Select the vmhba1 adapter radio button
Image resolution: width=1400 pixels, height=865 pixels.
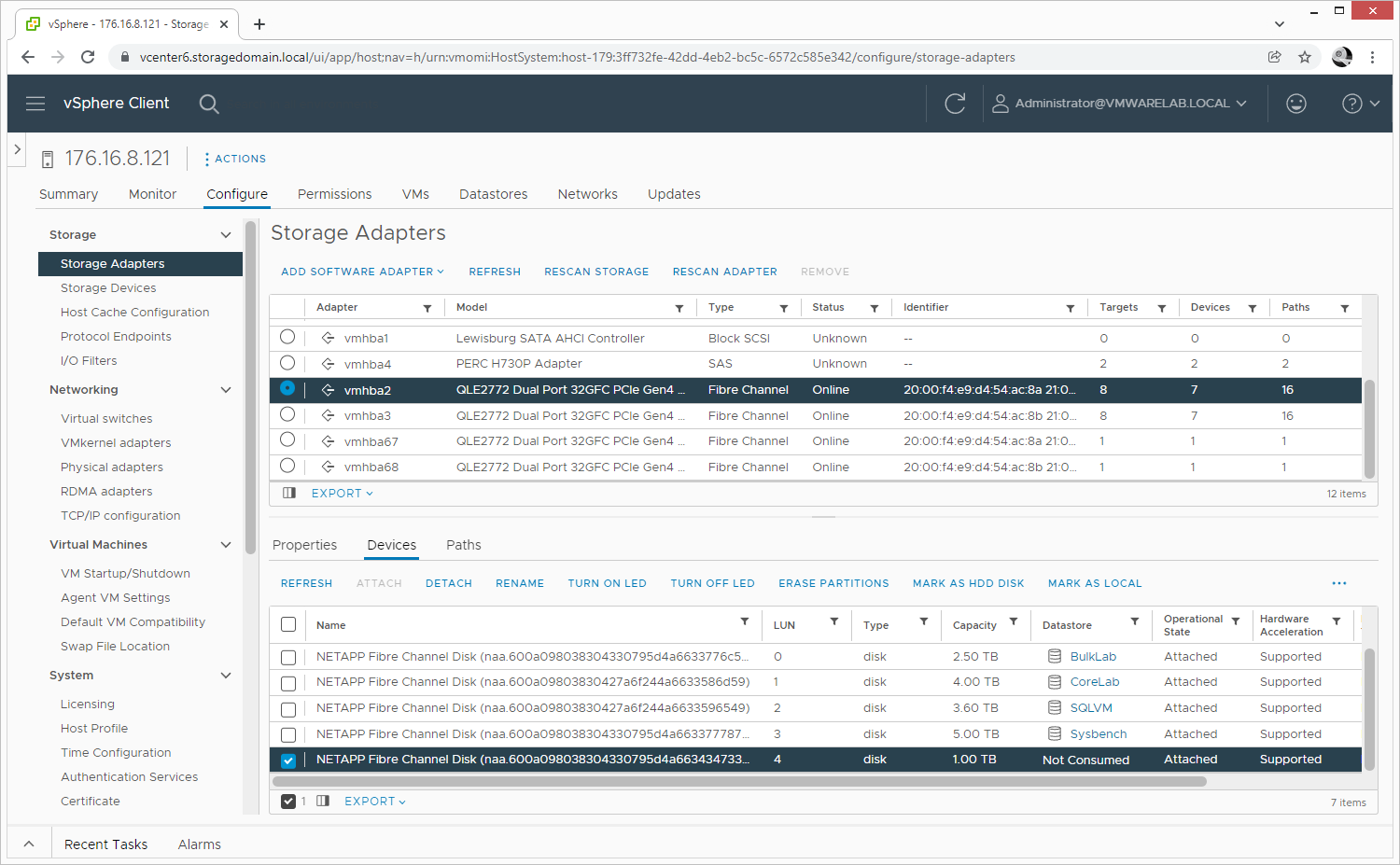(x=287, y=337)
